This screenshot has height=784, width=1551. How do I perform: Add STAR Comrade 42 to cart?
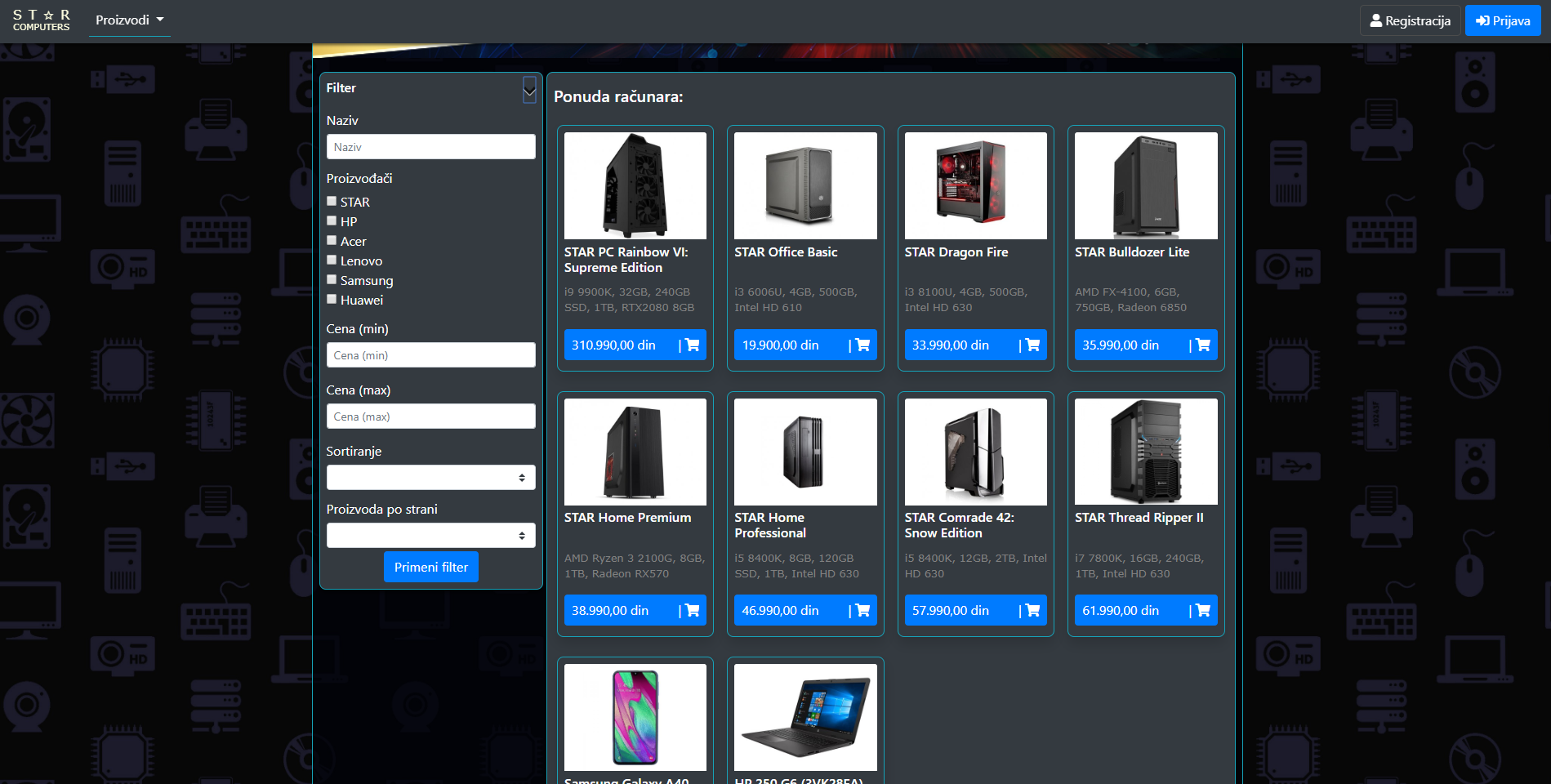click(1032, 610)
